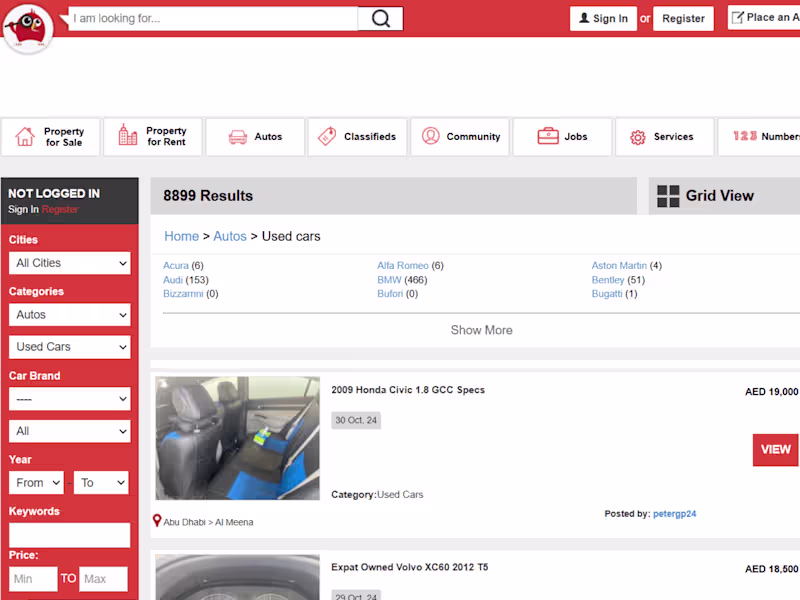Open the Year From dropdown

click(36, 483)
